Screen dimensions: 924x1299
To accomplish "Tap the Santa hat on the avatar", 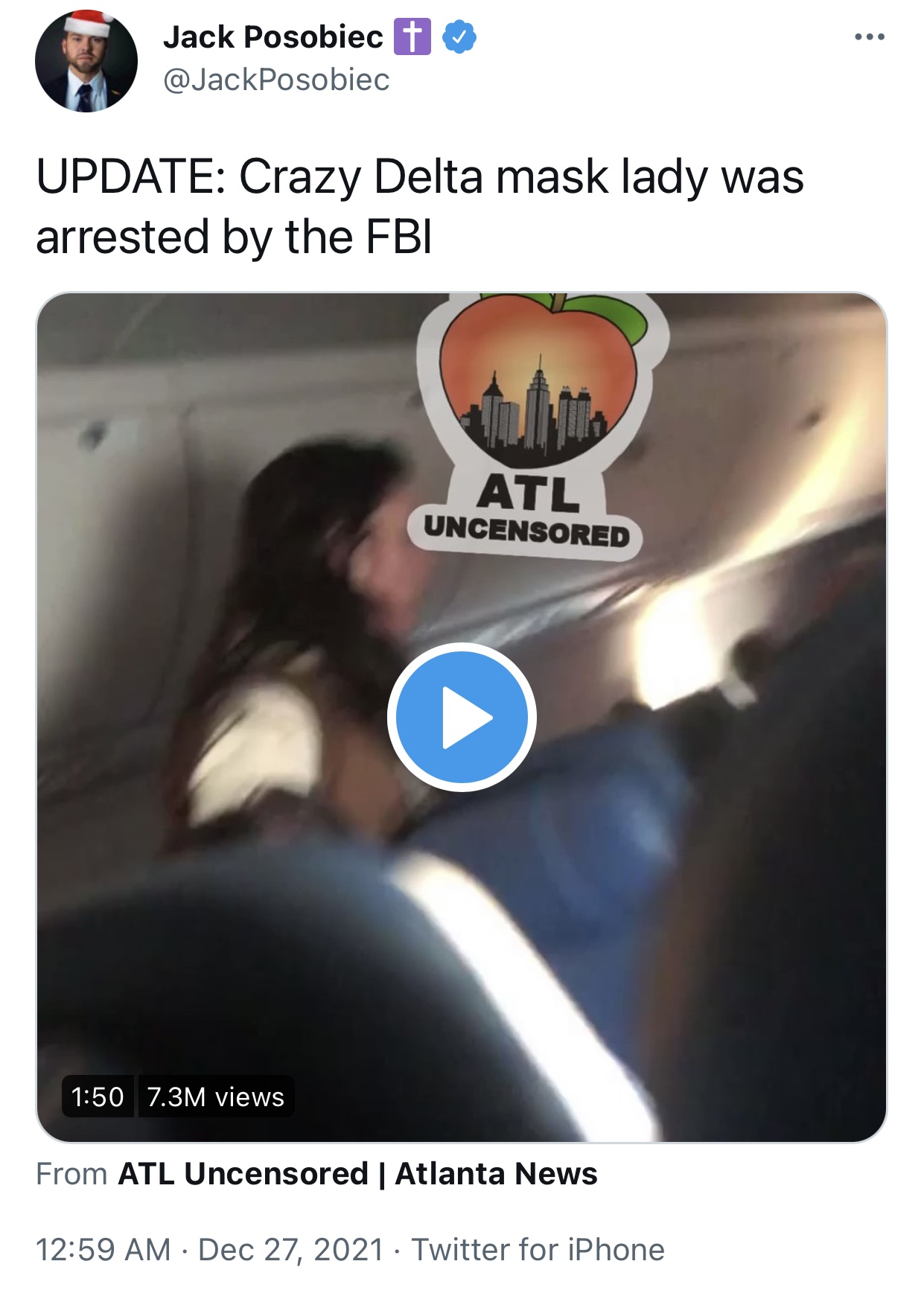I will point(88,23).
